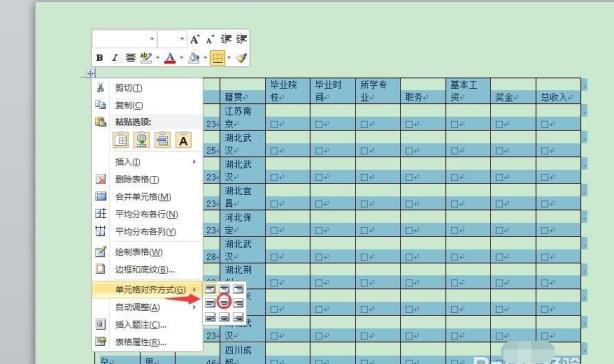614x364 pixels.
Task: Select align bottom left cell alignment
Action: (210, 317)
